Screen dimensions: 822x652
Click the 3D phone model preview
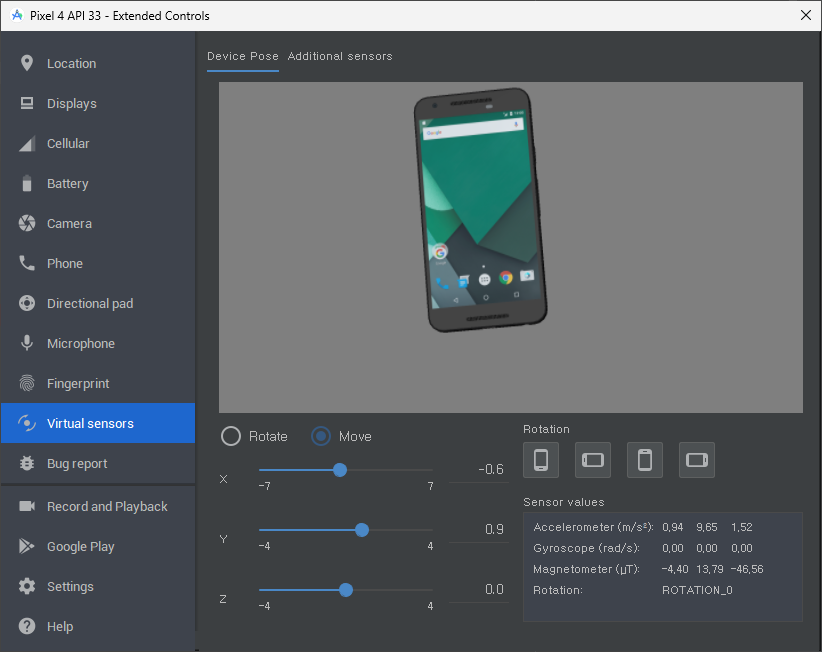point(481,210)
